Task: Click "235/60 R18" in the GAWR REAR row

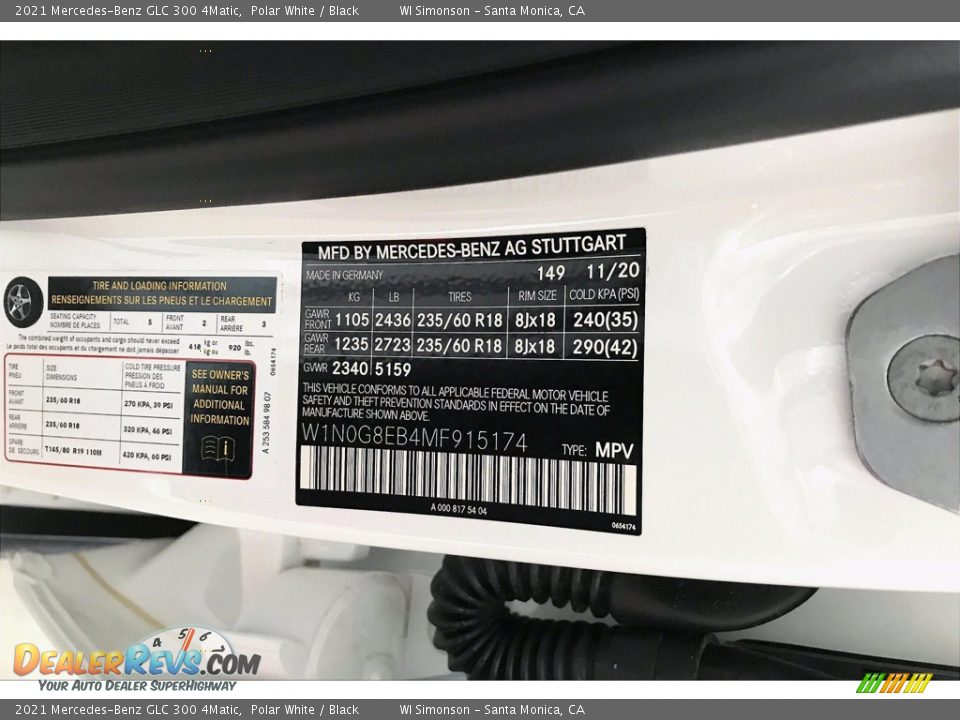Action: [459, 346]
